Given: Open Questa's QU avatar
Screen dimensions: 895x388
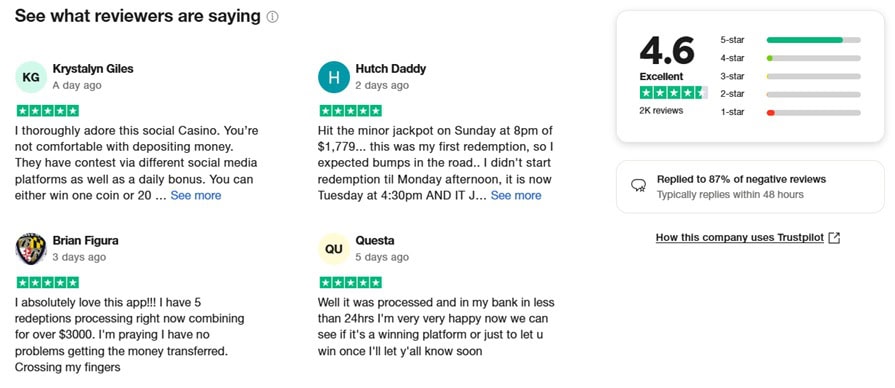Looking at the screenshot, I should [x=334, y=249].
